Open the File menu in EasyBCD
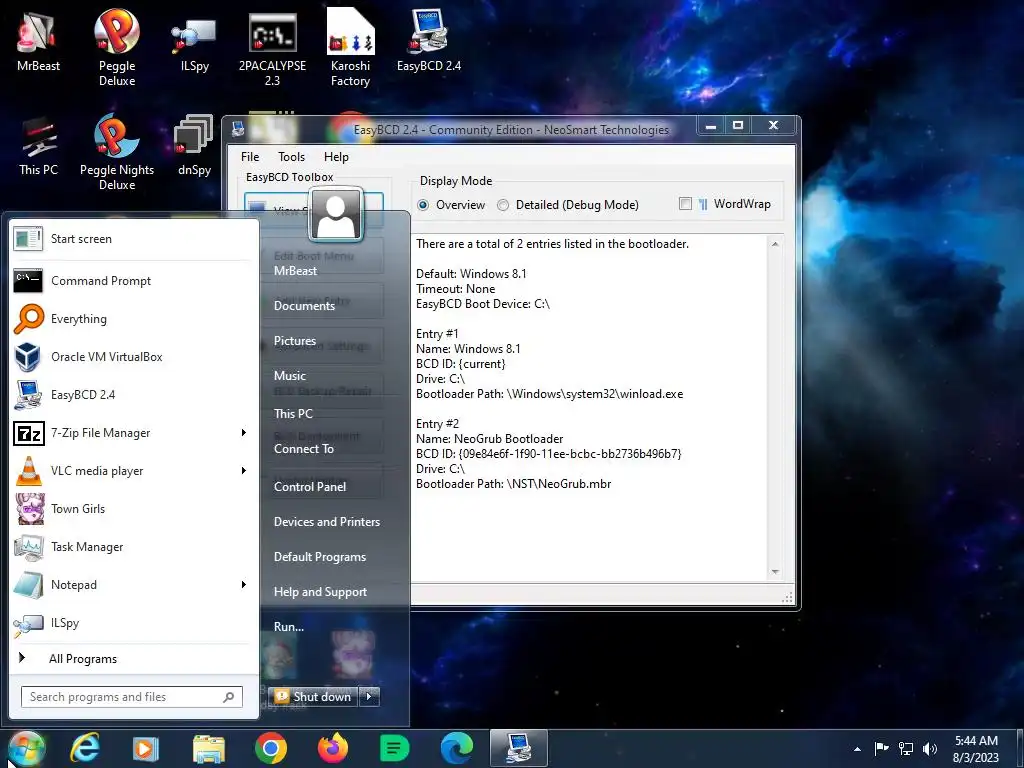The width and height of the screenshot is (1024, 768). pos(249,157)
